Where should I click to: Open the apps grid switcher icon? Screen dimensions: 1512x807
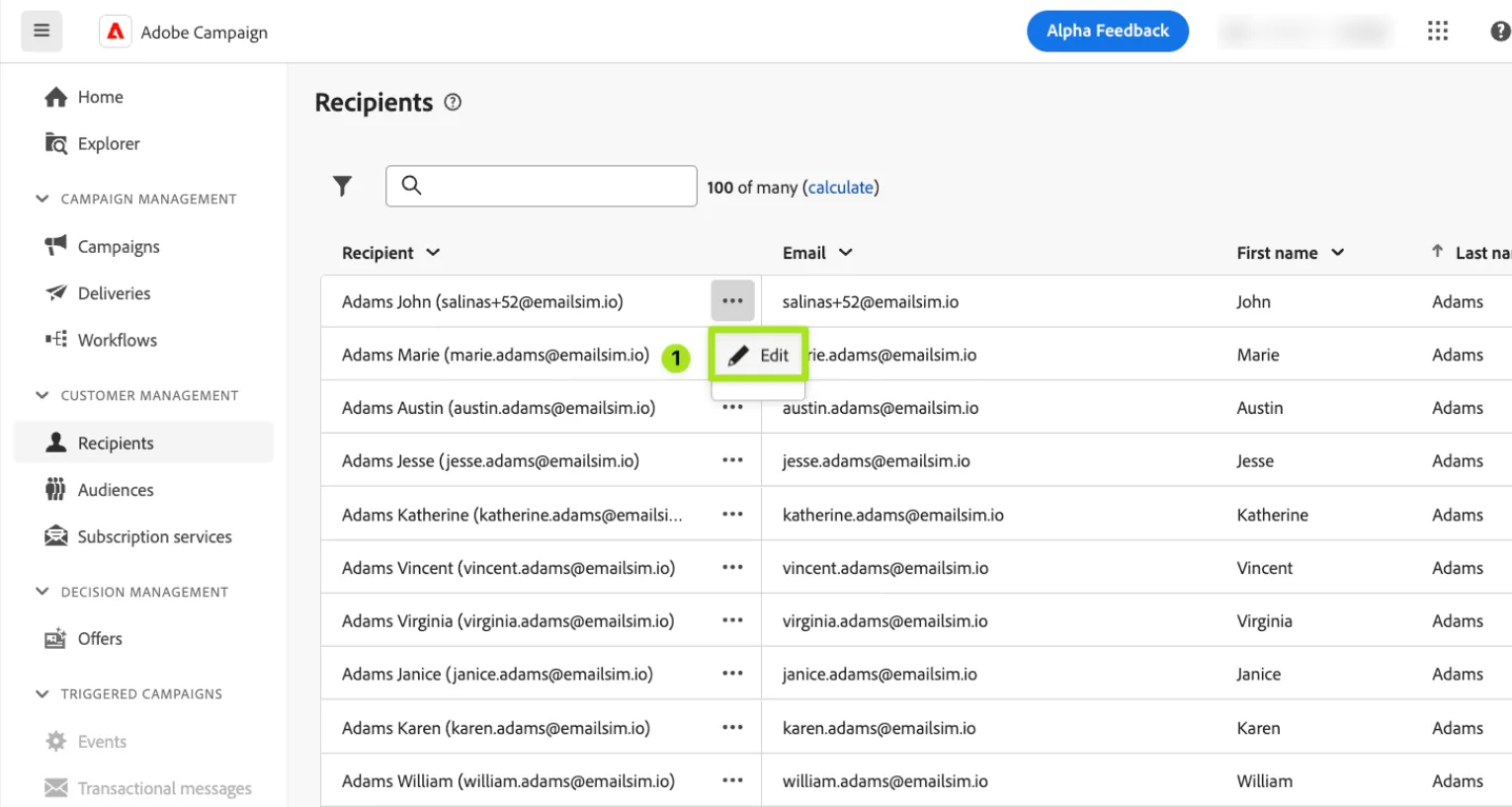pyautogui.click(x=1438, y=32)
